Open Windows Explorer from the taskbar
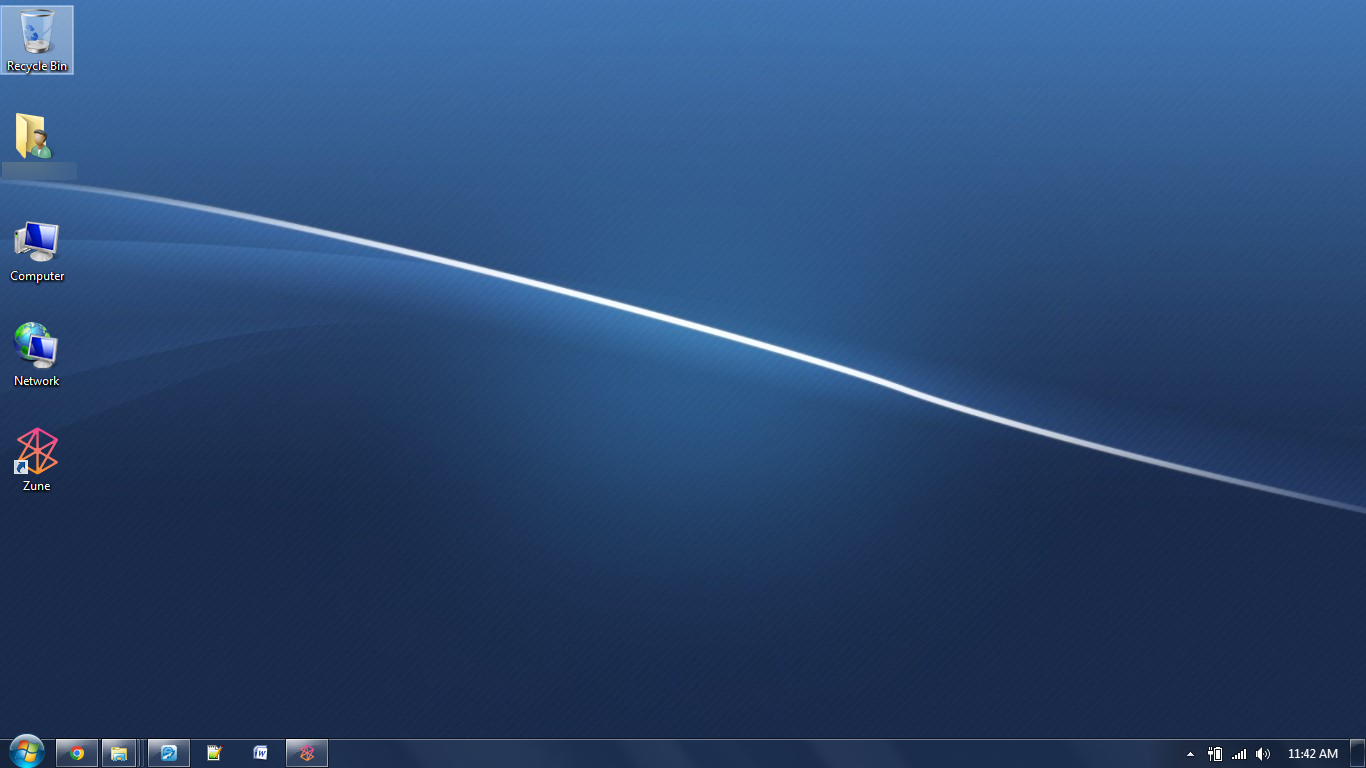This screenshot has width=1366, height=768. coord(119,753)
